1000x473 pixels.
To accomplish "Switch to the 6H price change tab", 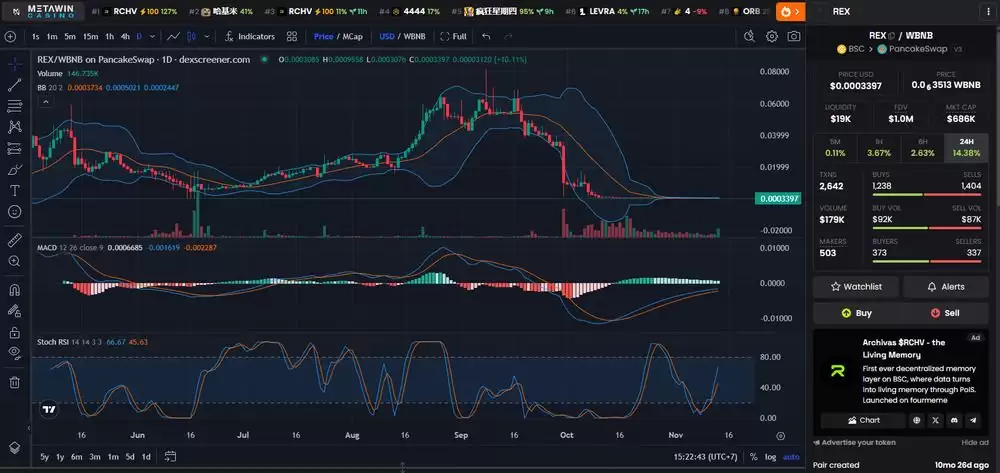I will point(922,148).
